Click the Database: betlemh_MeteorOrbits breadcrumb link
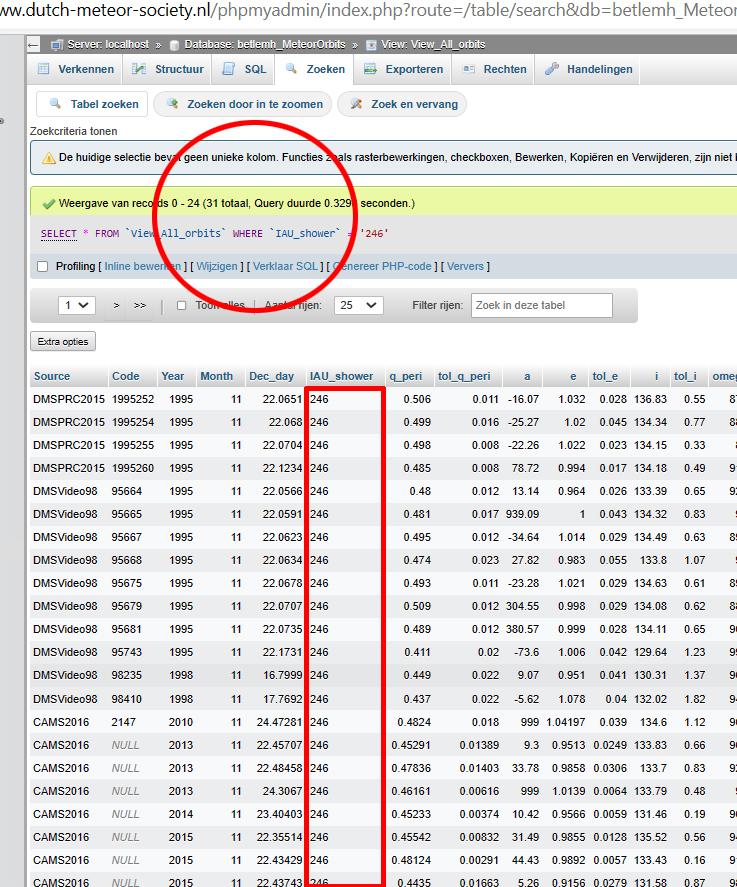 click(265, 45)
